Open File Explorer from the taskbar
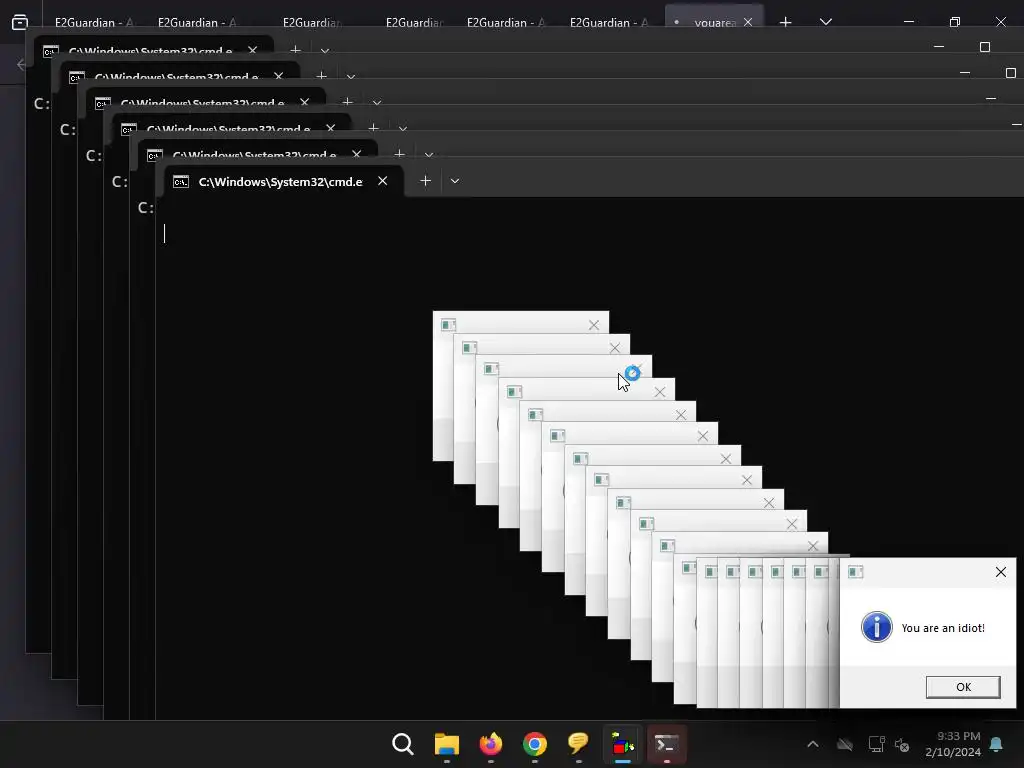 [x=447, y=744]
